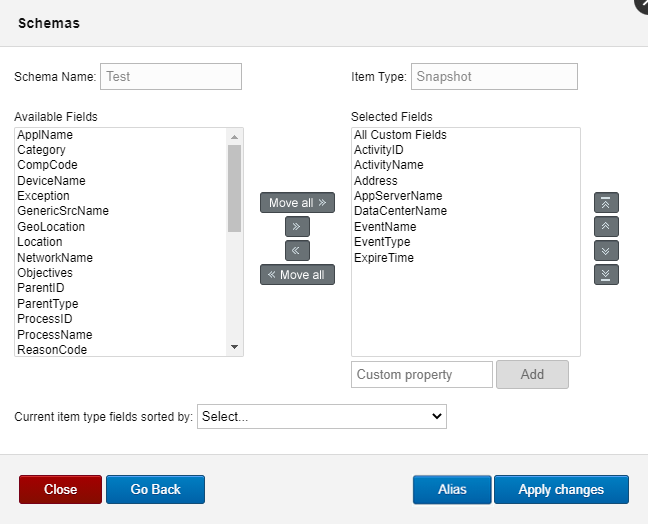Select CompCode in Available Fields

coord(47,165)
